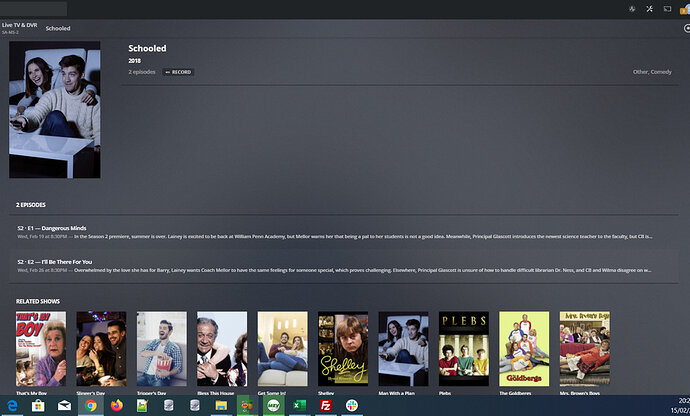Open the green MEY app icon in taskbar
This screenshot has width=690, height=416.
273,405
